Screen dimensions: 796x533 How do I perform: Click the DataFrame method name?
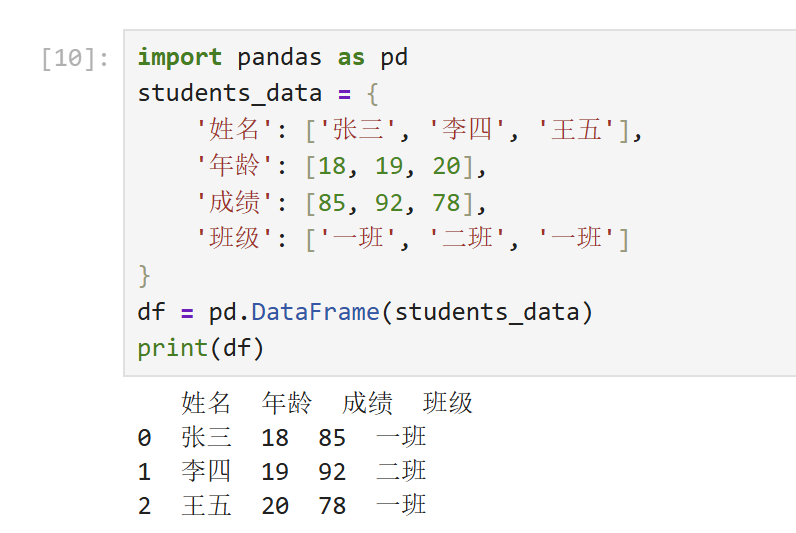[315, 312]
